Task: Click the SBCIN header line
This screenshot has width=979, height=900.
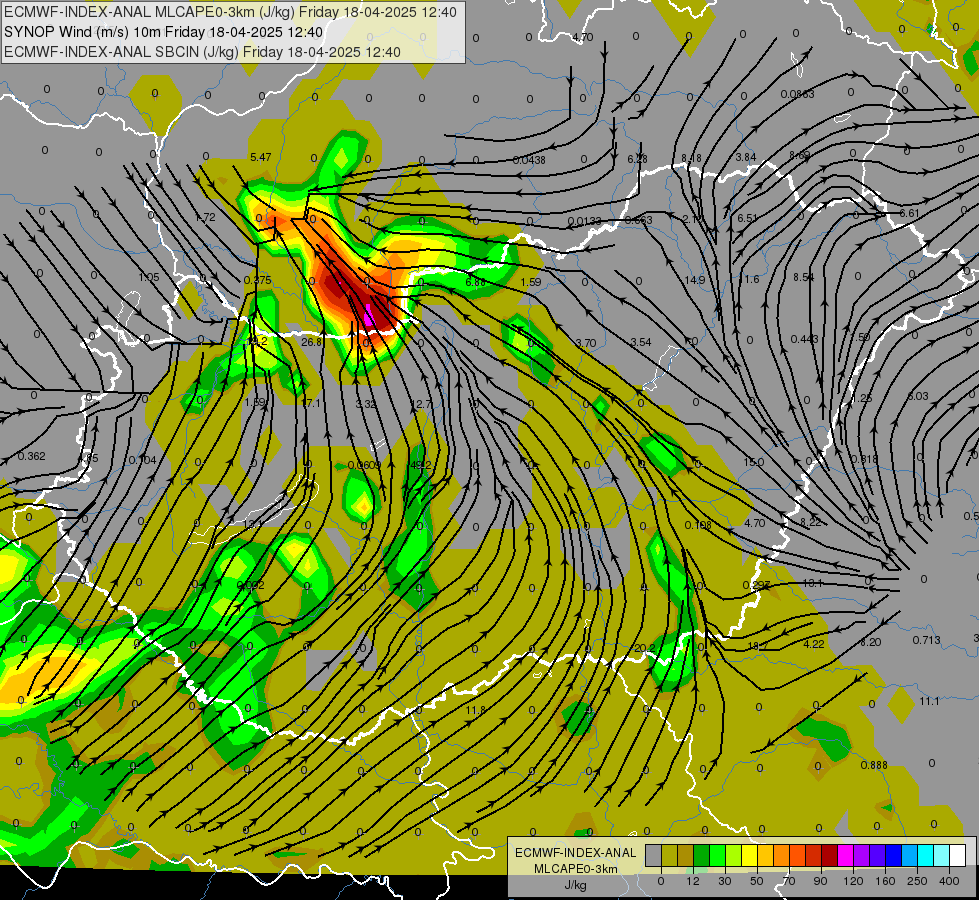Action: 202,52
